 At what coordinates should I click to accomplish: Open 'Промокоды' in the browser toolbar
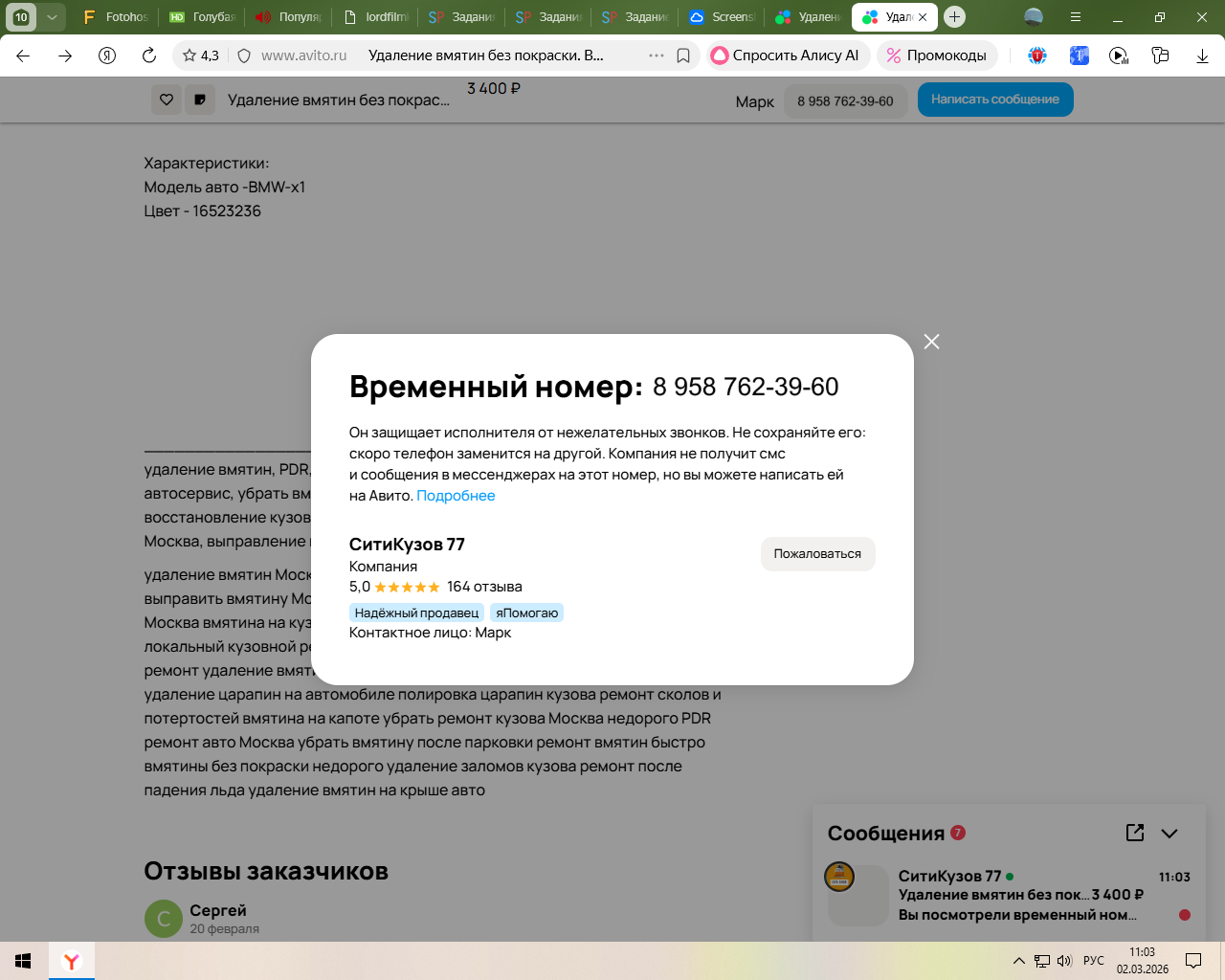click(x=937, y=56)
